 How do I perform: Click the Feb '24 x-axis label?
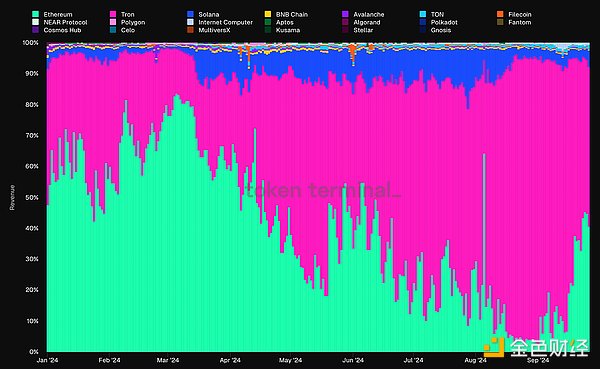coord(109,360)
